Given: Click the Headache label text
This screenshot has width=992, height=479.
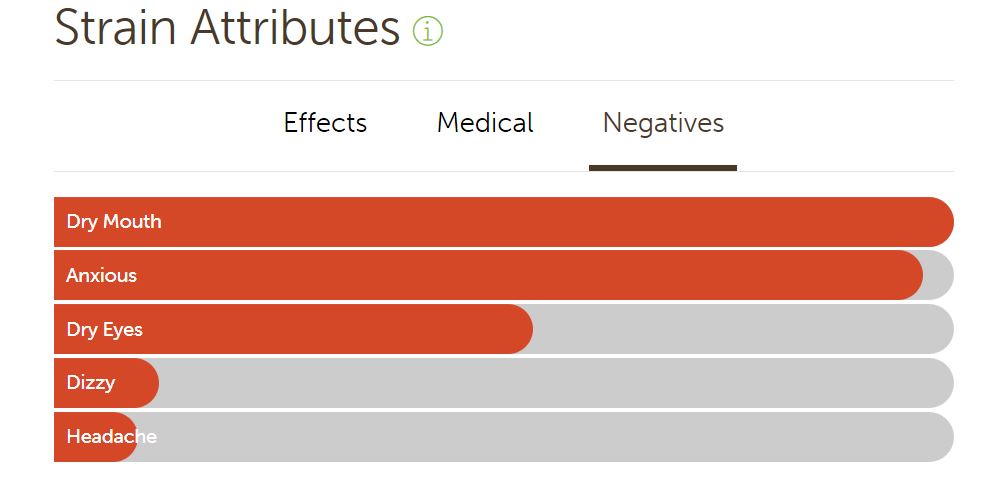Looking at the screenshot, I should click(111, 437).
